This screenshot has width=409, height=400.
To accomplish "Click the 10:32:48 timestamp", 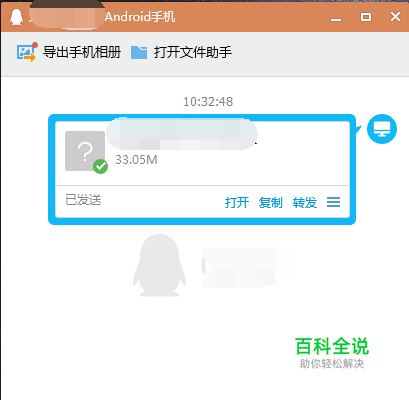I will pyautogui.click(x=208, y=102).
